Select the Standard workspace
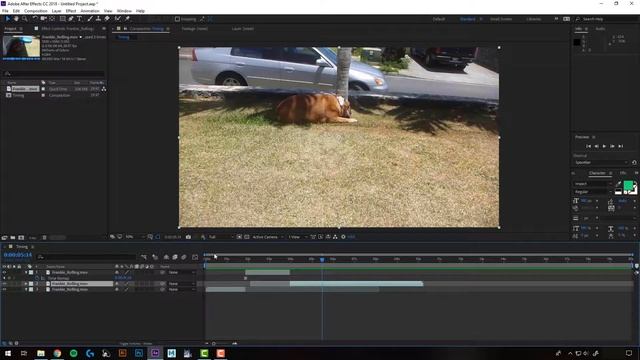 click(x=467, y=19)
